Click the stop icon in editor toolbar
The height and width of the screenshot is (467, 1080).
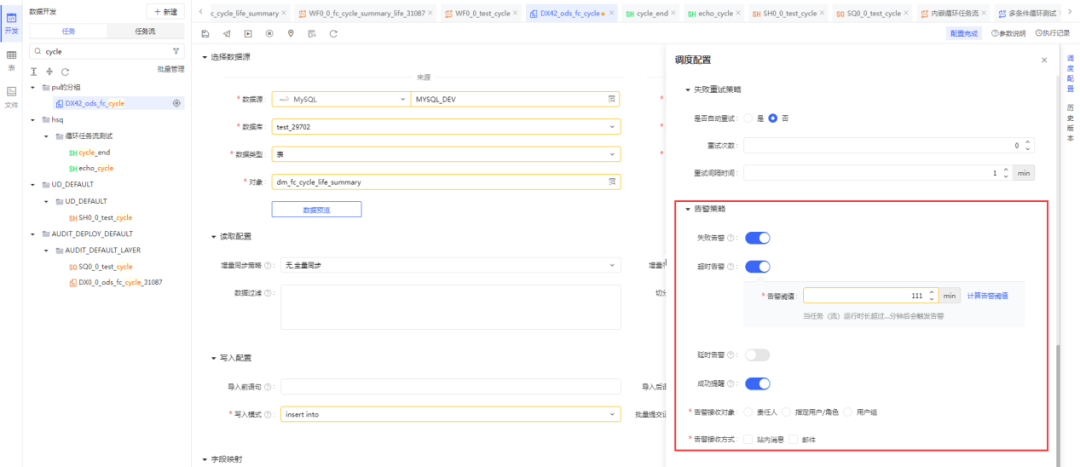point(269,34)
